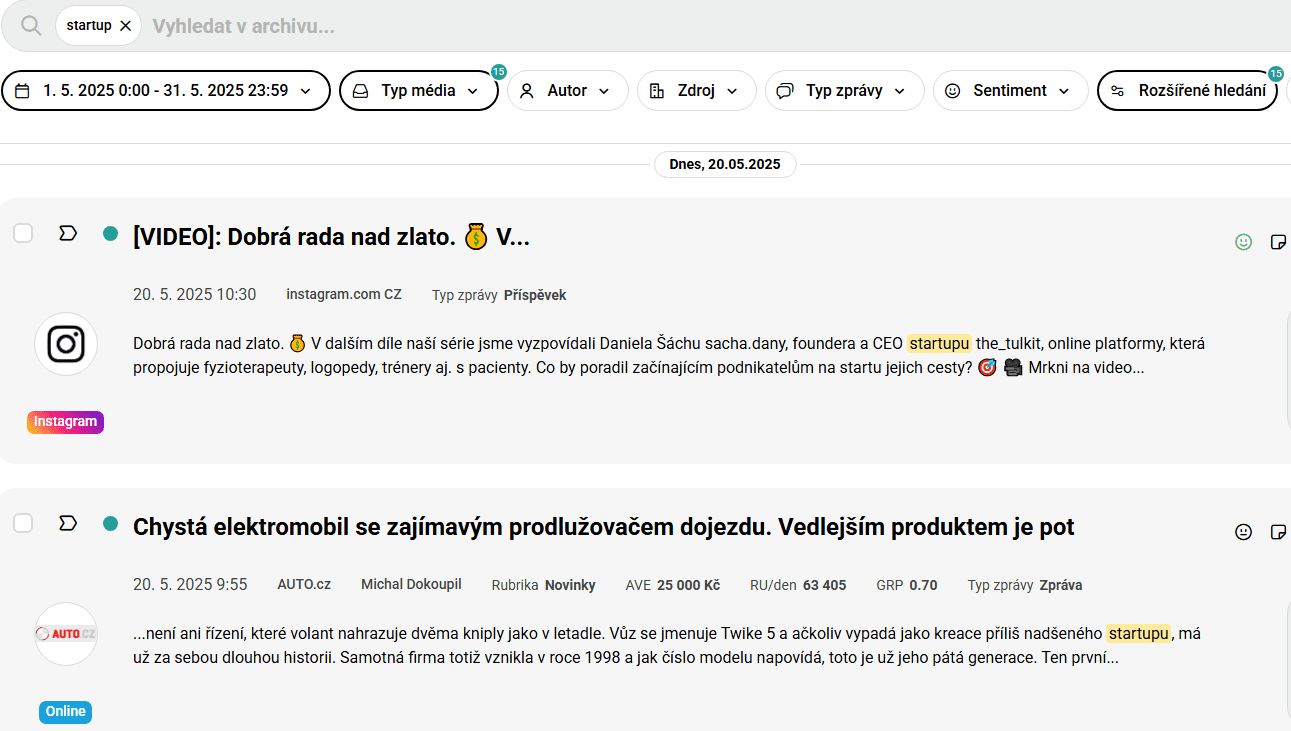Open note icon on AUTO.cz article

point(1277,532)
